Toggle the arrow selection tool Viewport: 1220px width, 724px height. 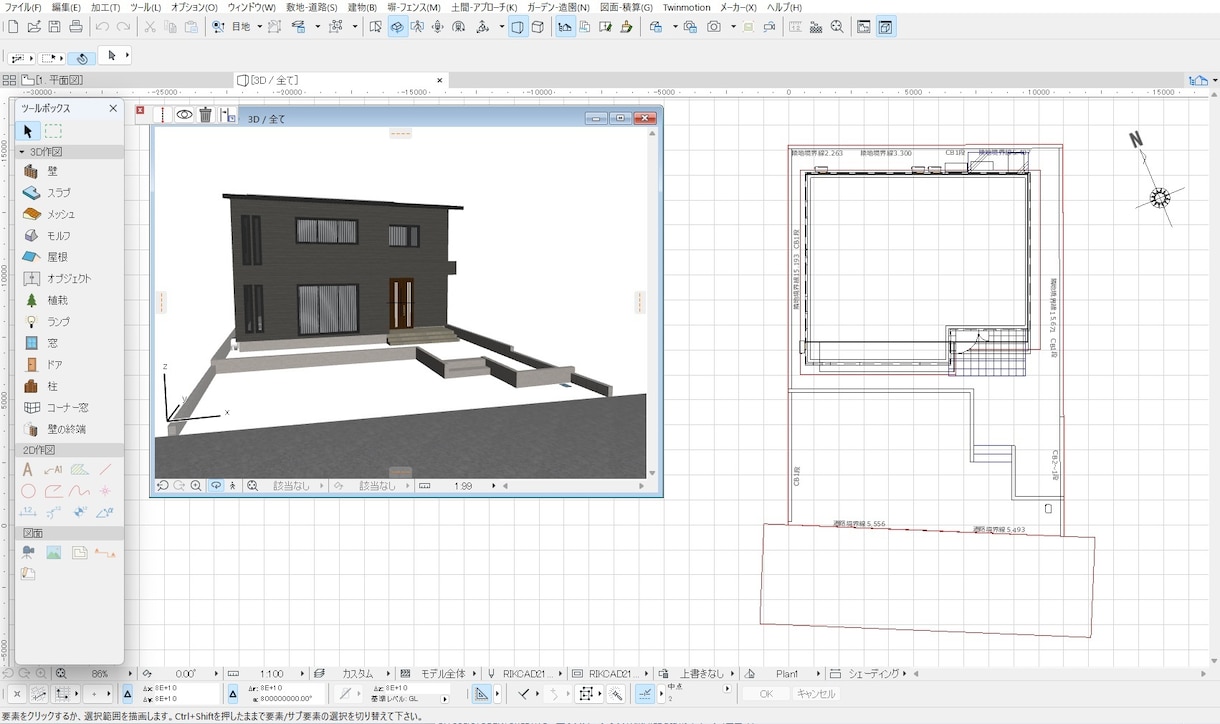pyautogui.click(x=28, y=131)
